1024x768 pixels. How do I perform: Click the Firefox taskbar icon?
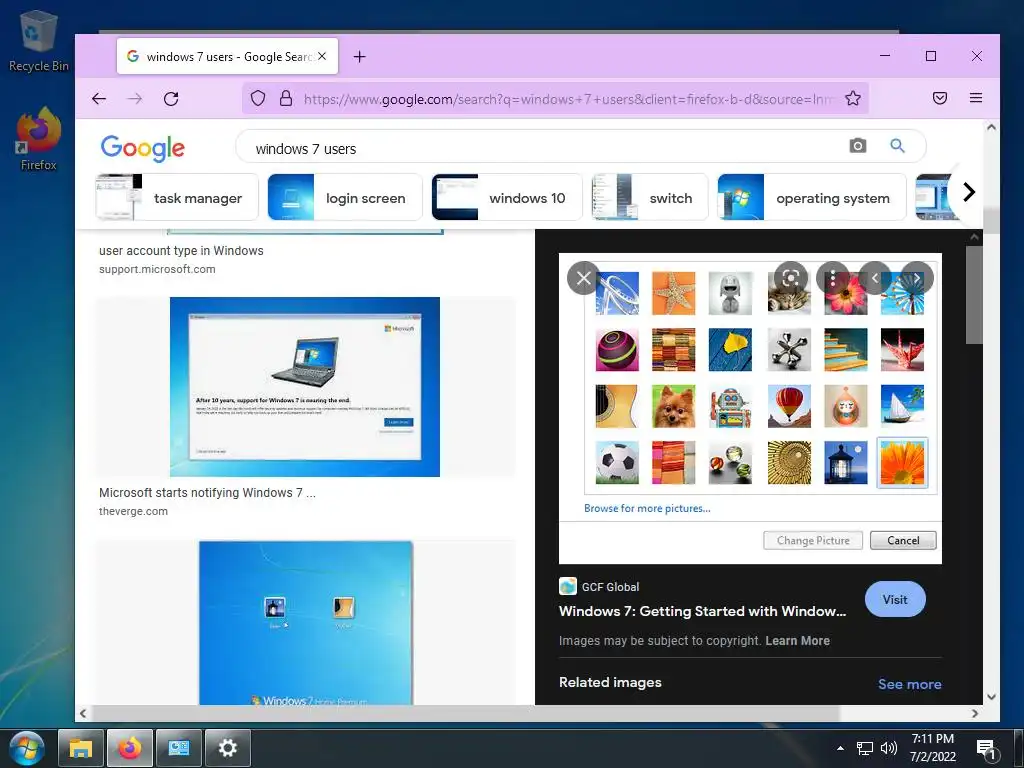130,748
